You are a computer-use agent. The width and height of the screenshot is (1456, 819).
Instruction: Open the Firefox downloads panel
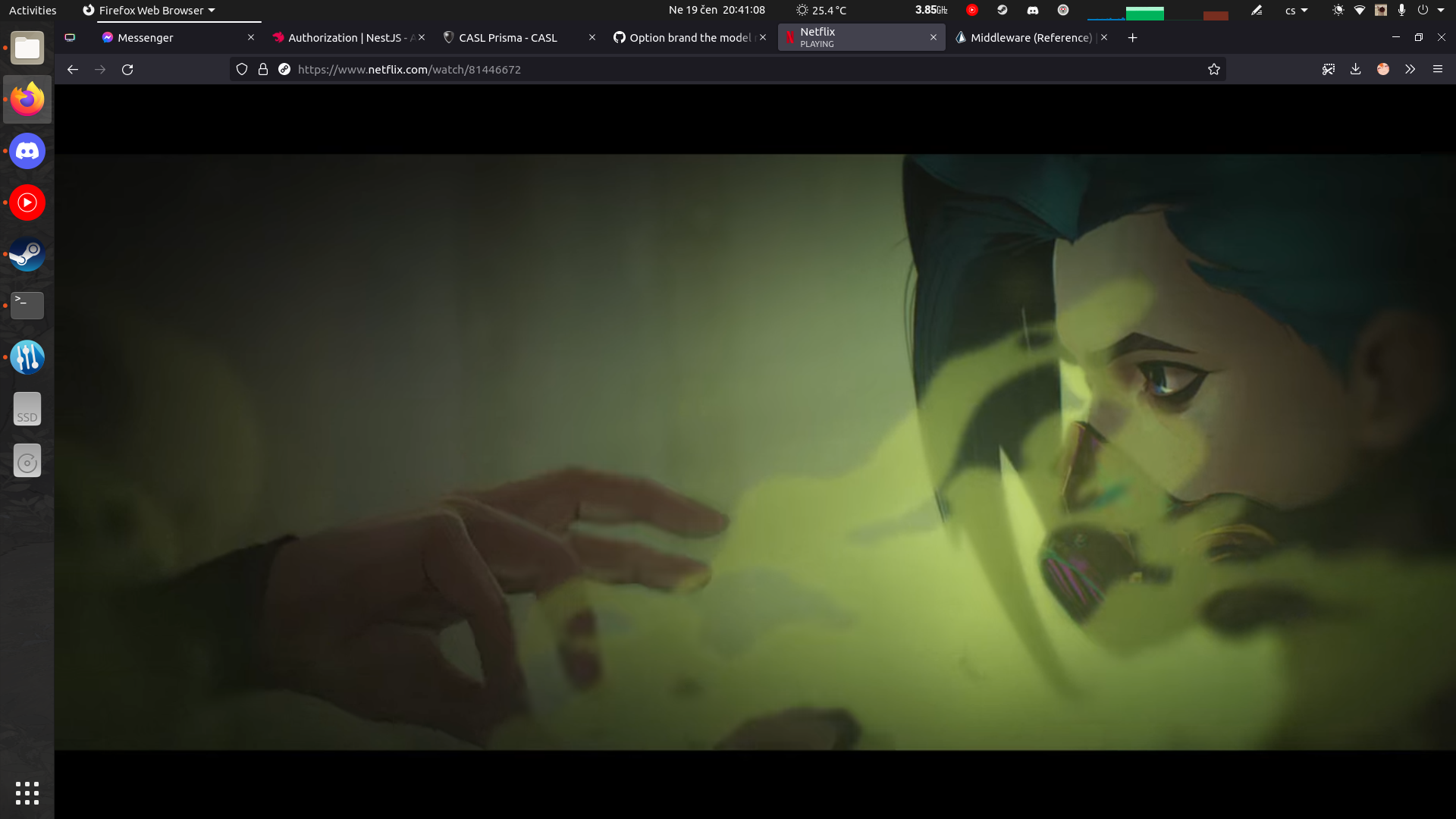(x=1356, y=69)
